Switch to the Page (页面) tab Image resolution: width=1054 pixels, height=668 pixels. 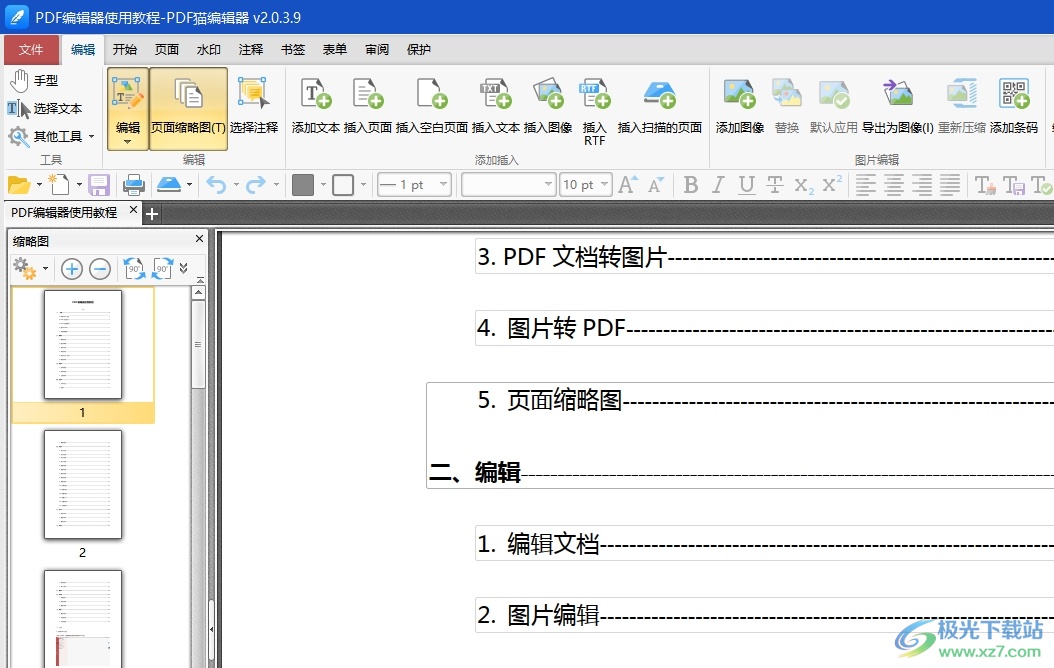click(167, 50)
